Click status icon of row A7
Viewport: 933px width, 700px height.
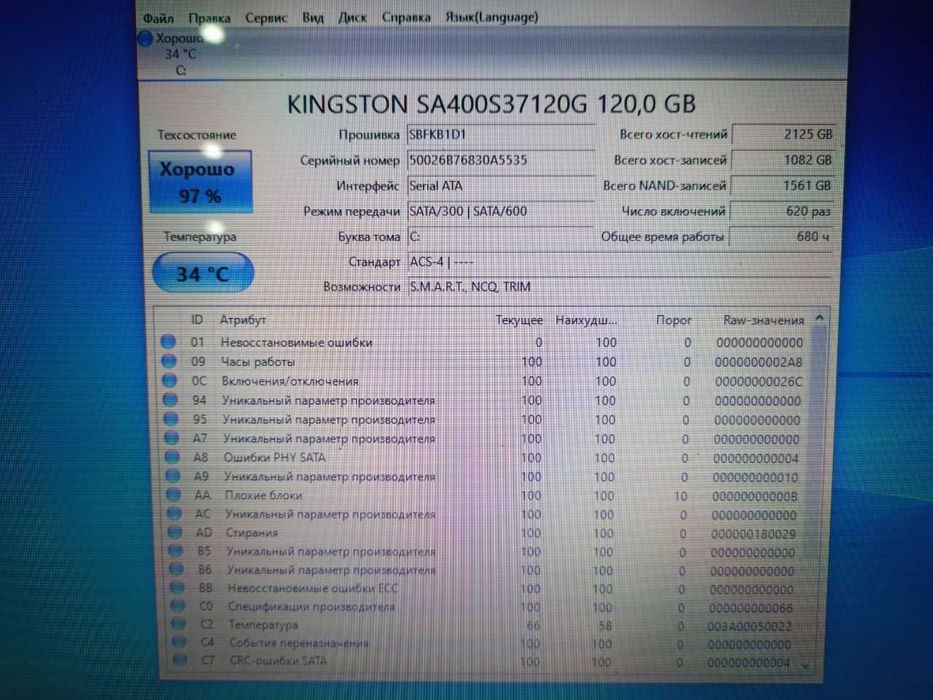pyautogui.click(x=171, y=438)
